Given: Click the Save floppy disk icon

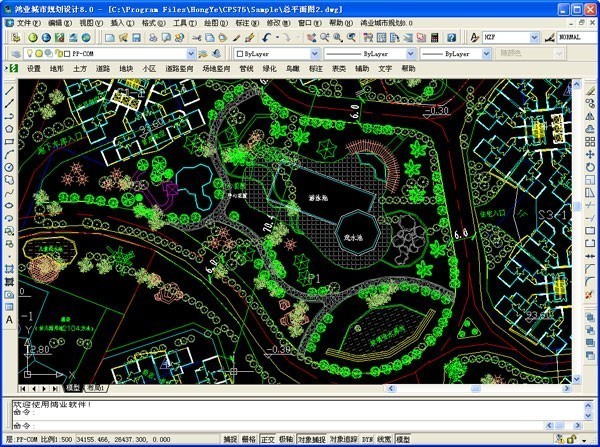Looking at the screenshot, I should click(x=137, y=38).
